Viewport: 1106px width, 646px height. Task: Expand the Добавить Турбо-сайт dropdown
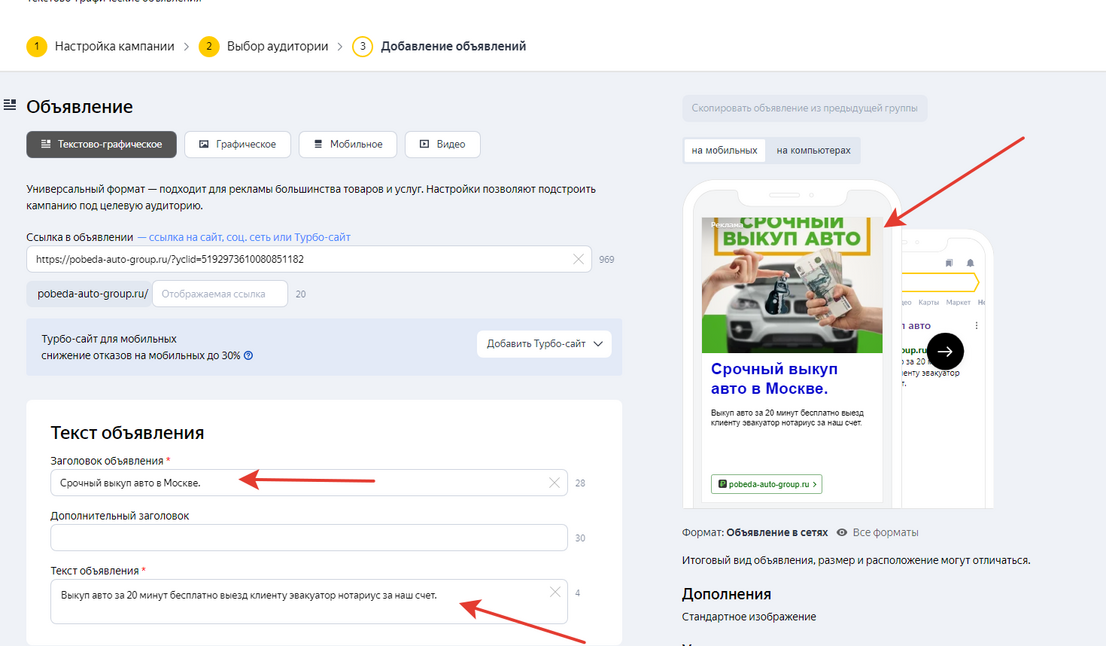(544, 344)
